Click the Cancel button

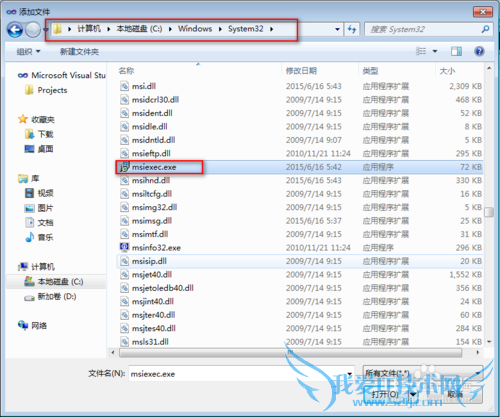[x=455, y=394]
